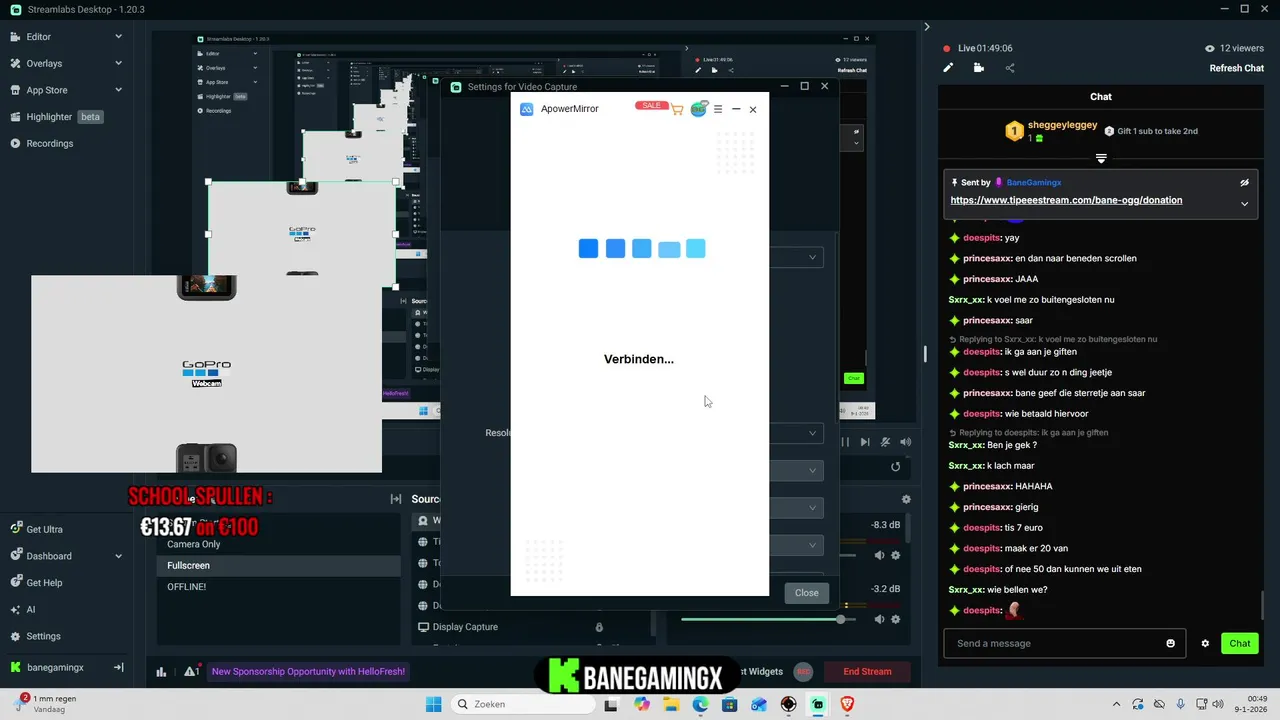Click the sources panel resize icon
Viewport: 1280px width, 720px height.
click(x=396, y=499)
